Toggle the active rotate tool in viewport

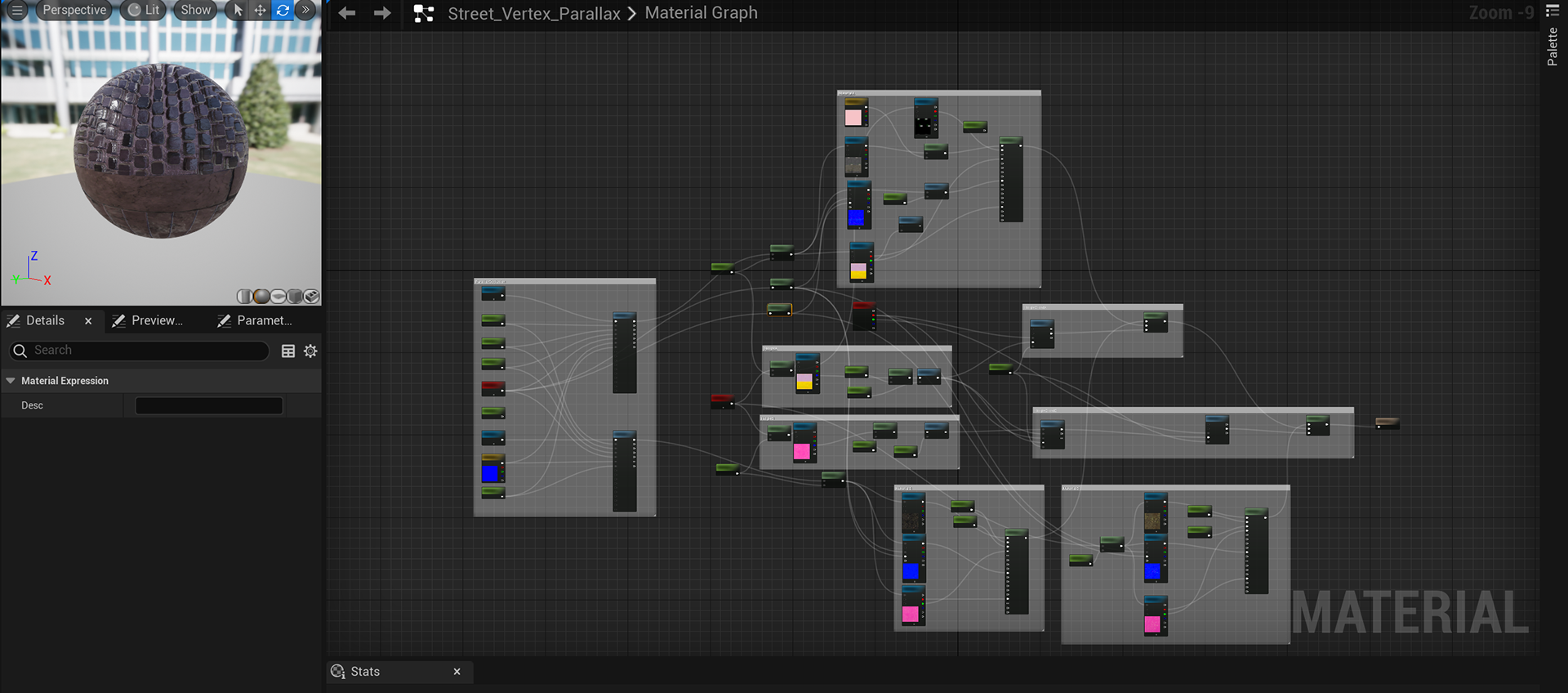[283, 10]
